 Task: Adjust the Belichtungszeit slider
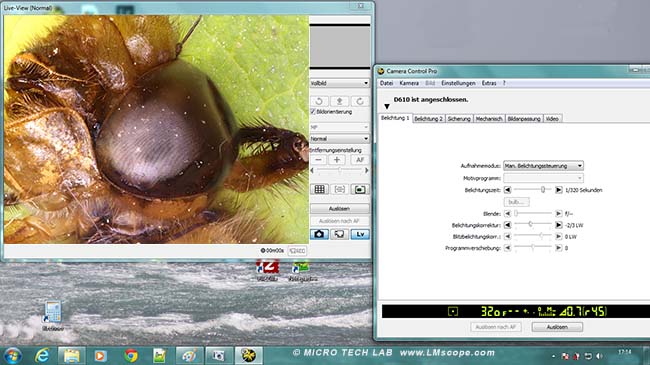pyautogui.click(x=533, y=190)
